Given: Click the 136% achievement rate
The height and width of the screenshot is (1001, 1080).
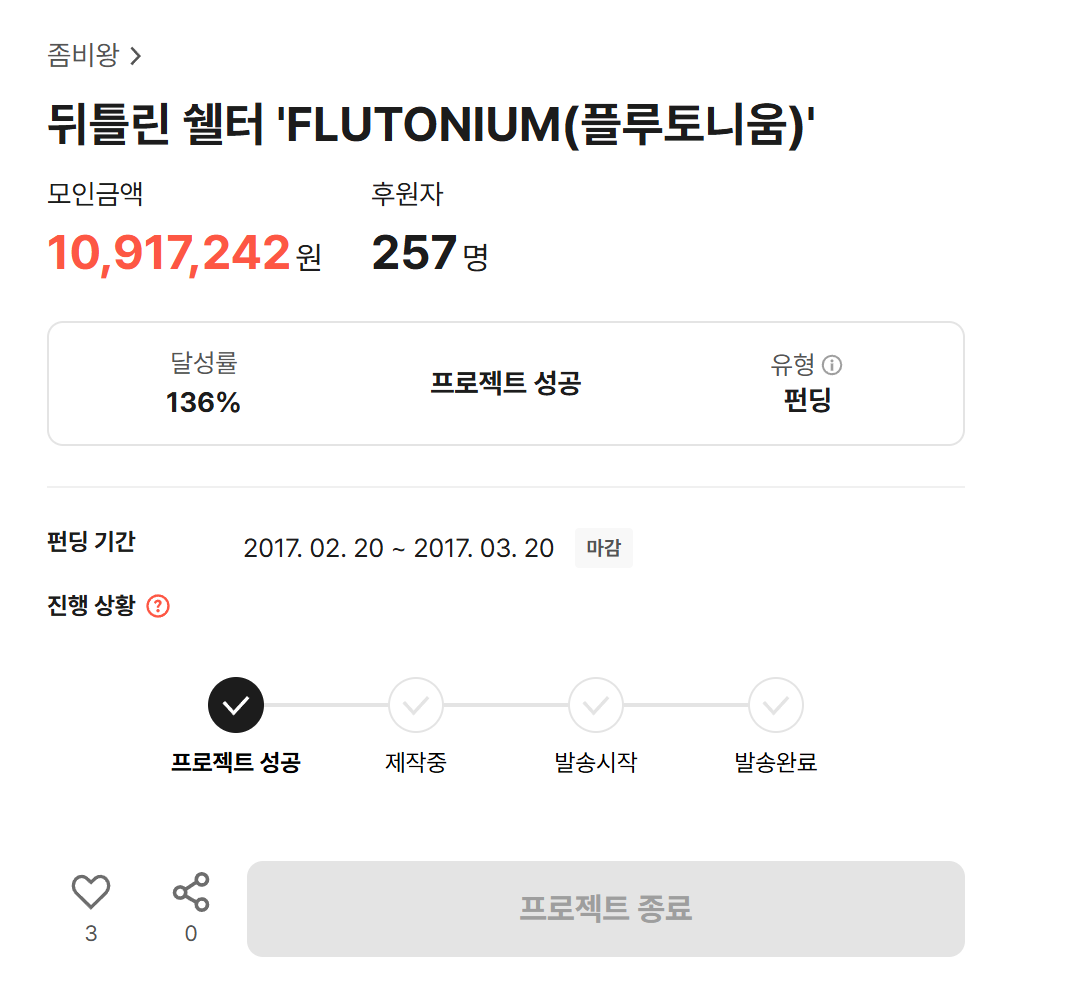Looking at the screenshot, I should tap(203, 402).
